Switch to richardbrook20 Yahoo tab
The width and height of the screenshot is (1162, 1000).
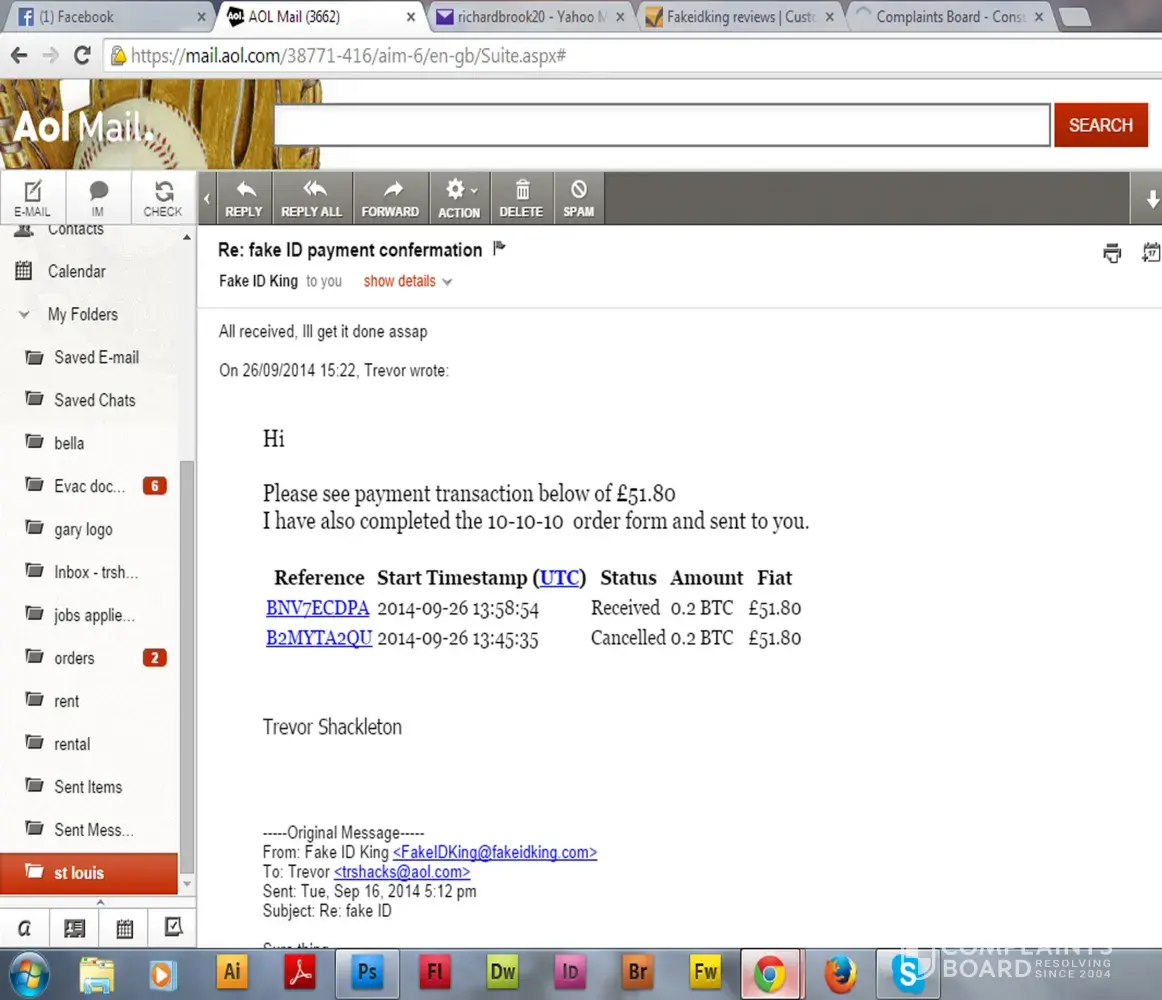point(531,17)
